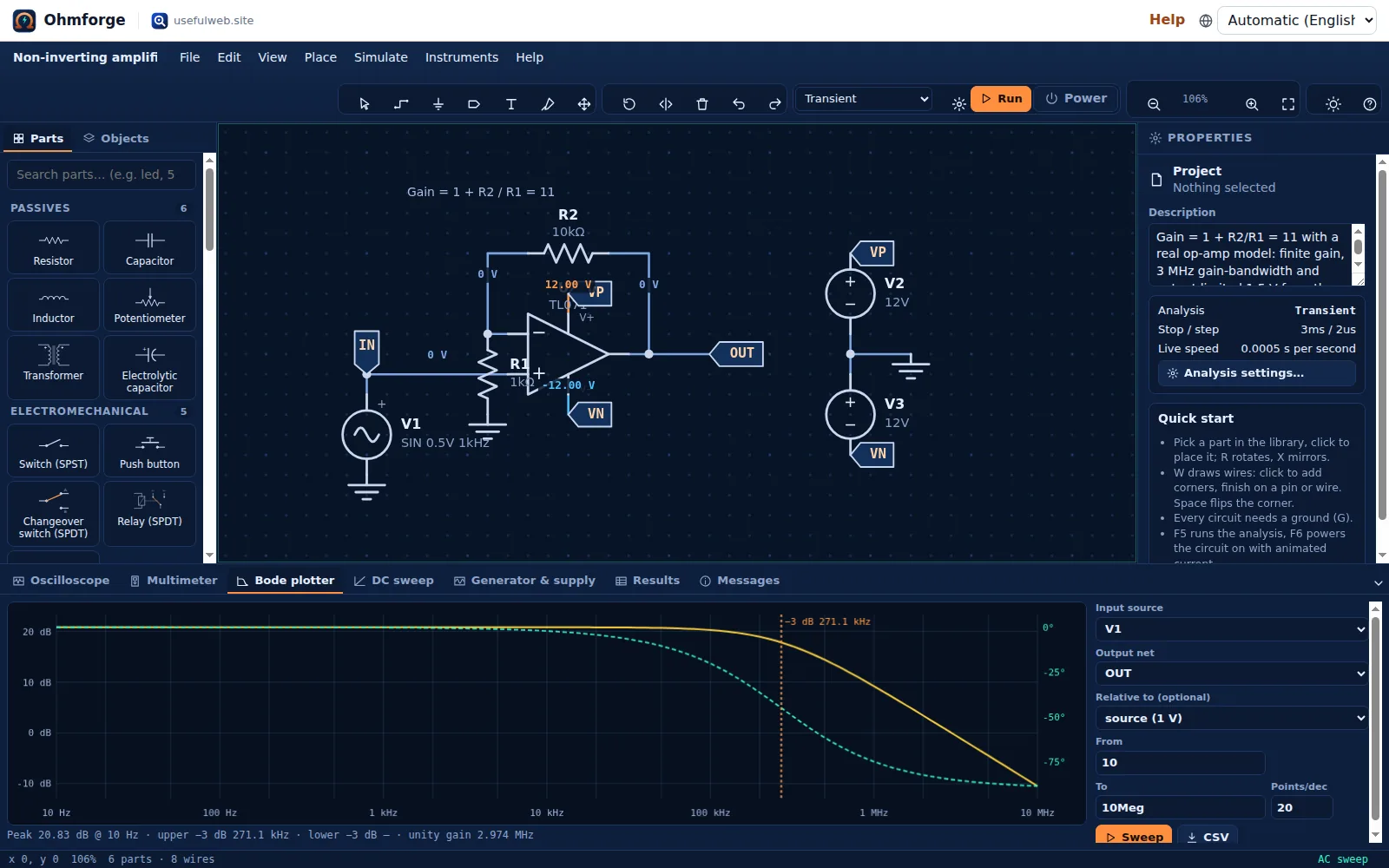Undo the last action
The height and width of the screenshot is (868, 1389).
point(739,104)
